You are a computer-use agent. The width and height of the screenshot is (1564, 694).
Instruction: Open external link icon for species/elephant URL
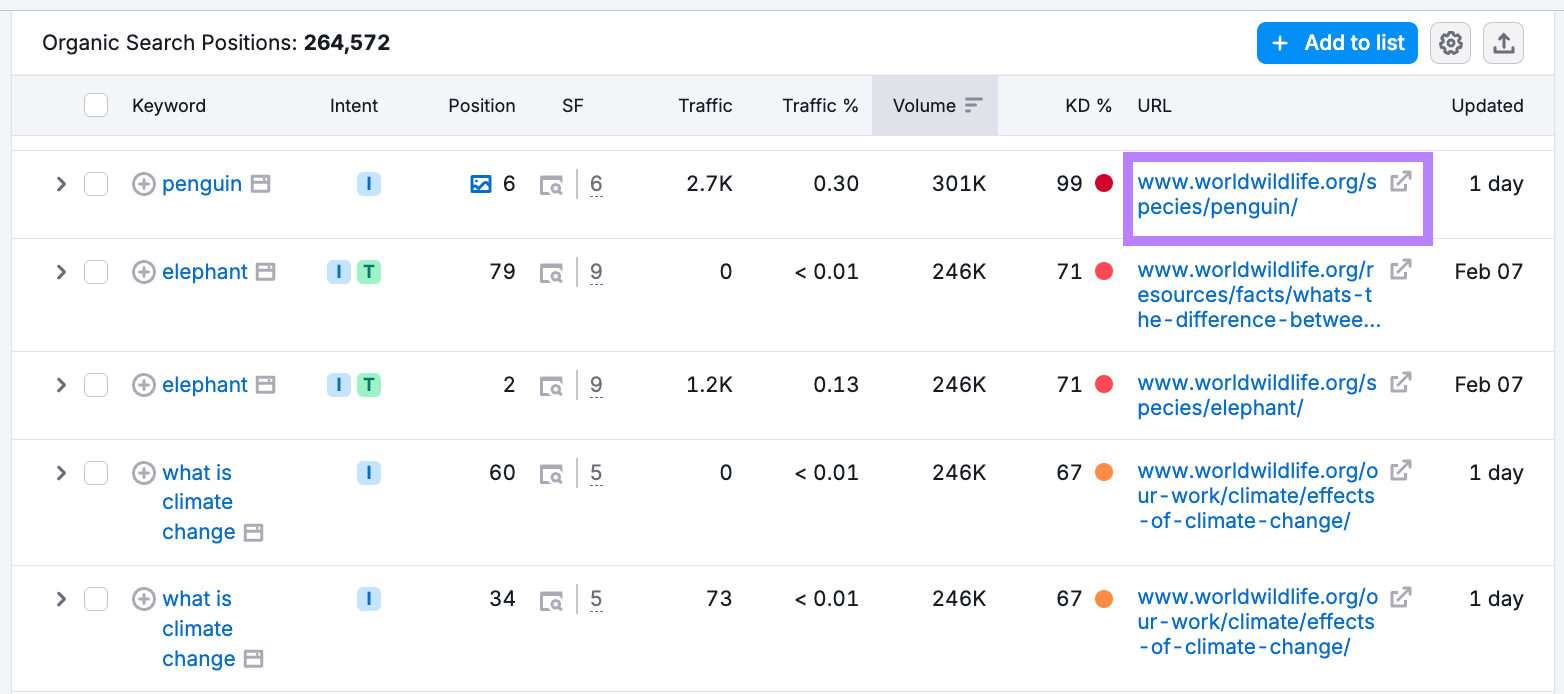coord(1402,382)
